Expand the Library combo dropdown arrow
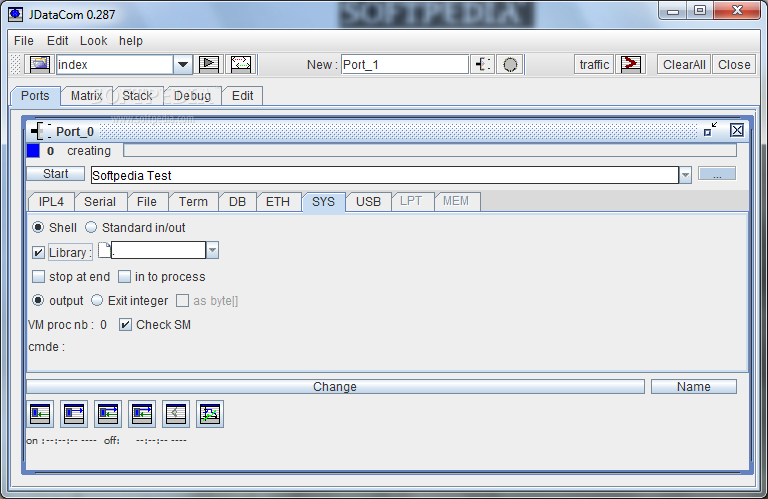Image resolution: width=768 pixels, height=499 pixels. 212,250
